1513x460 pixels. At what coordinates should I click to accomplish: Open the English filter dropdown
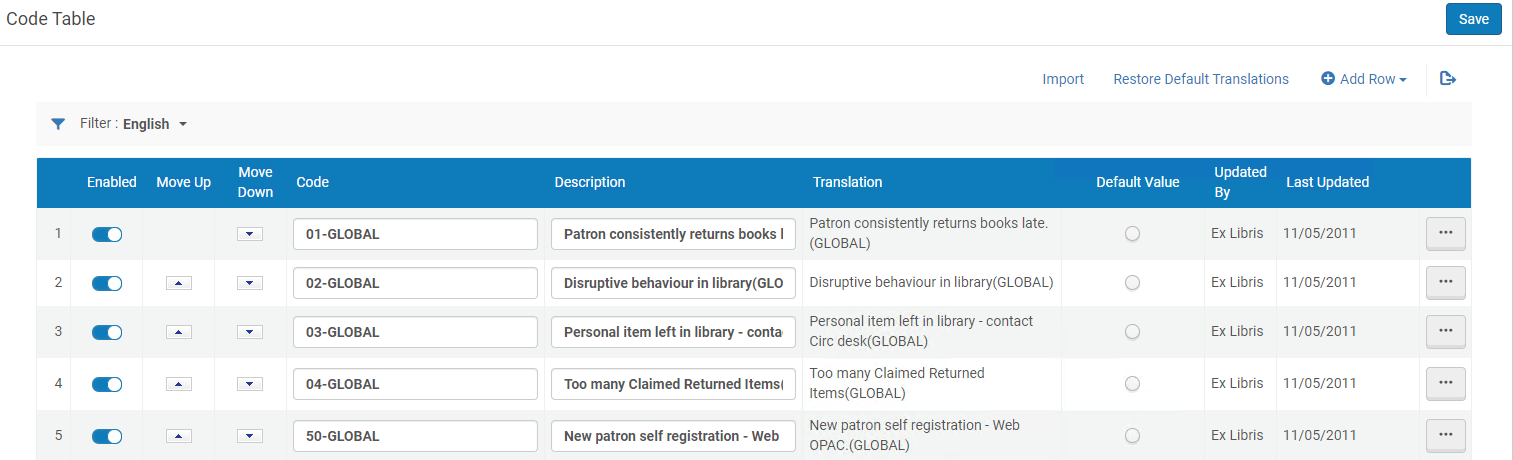[x=155, y=124]
